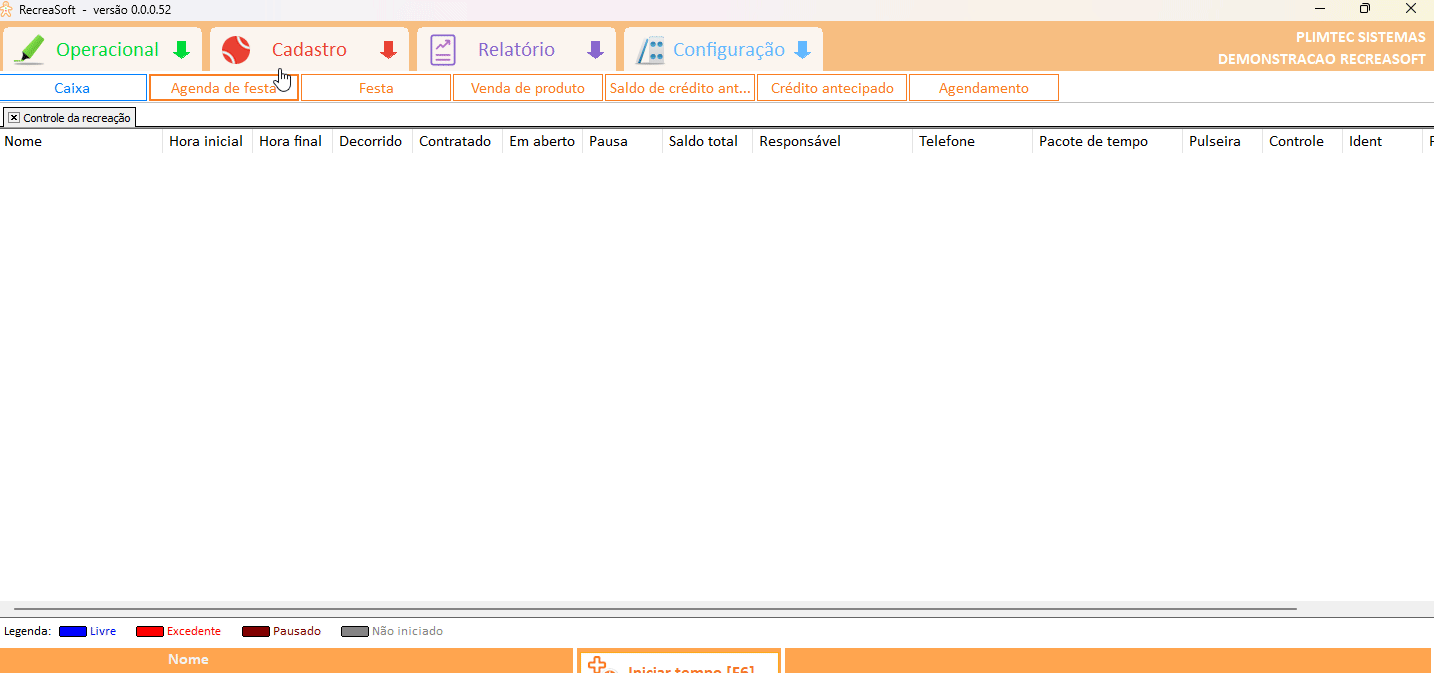Expand the Relatório purple arrow dropdown
Screen dimensions: 1434x673
point(595,50)
